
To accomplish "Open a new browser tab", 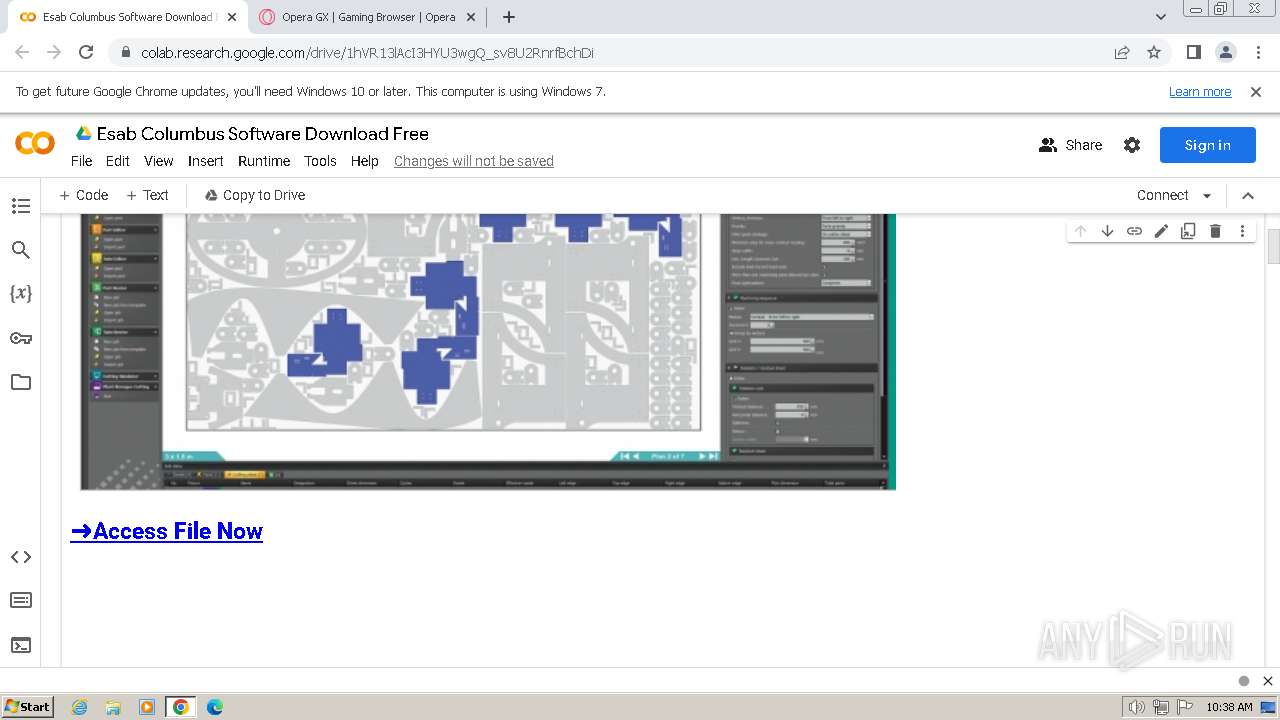I will (x=509, y=17).
